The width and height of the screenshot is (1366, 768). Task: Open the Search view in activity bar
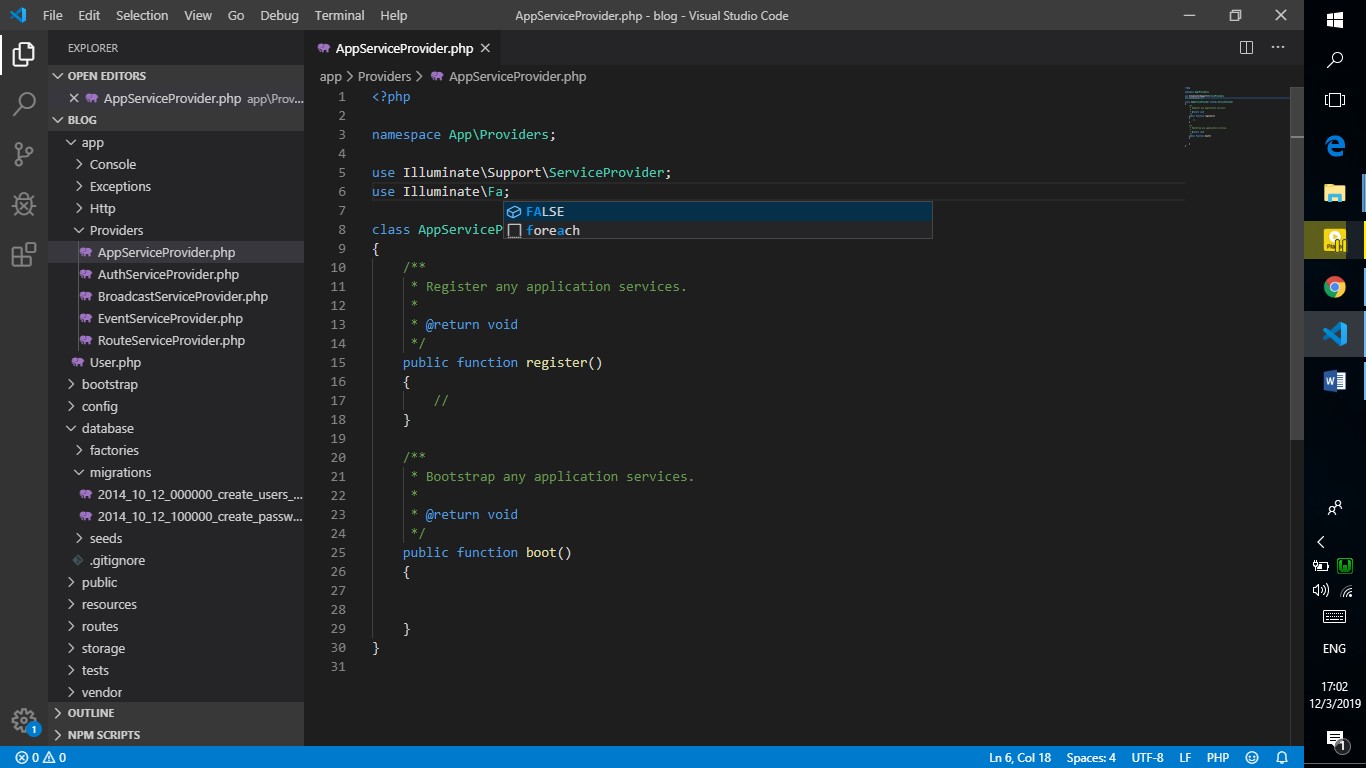point(24,104)
